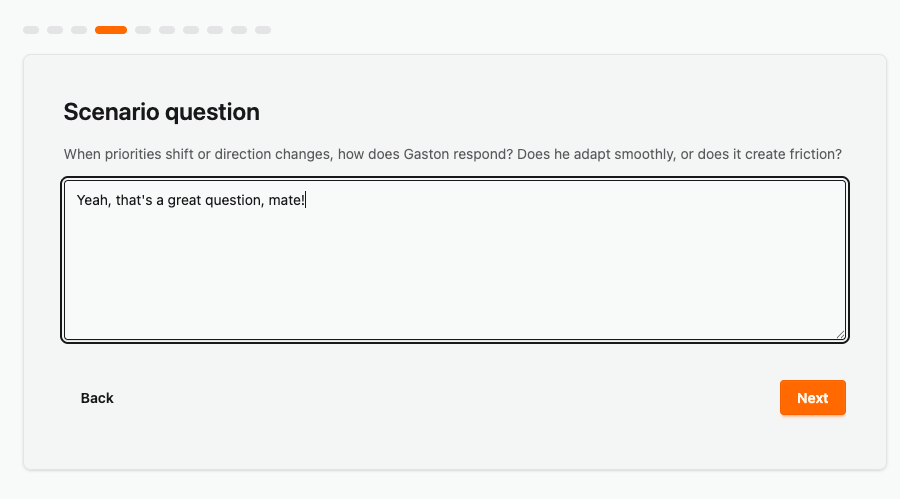Click the "Scenario question" heading
This screenshot has height=499, width=900.
(x=161, y=112)
